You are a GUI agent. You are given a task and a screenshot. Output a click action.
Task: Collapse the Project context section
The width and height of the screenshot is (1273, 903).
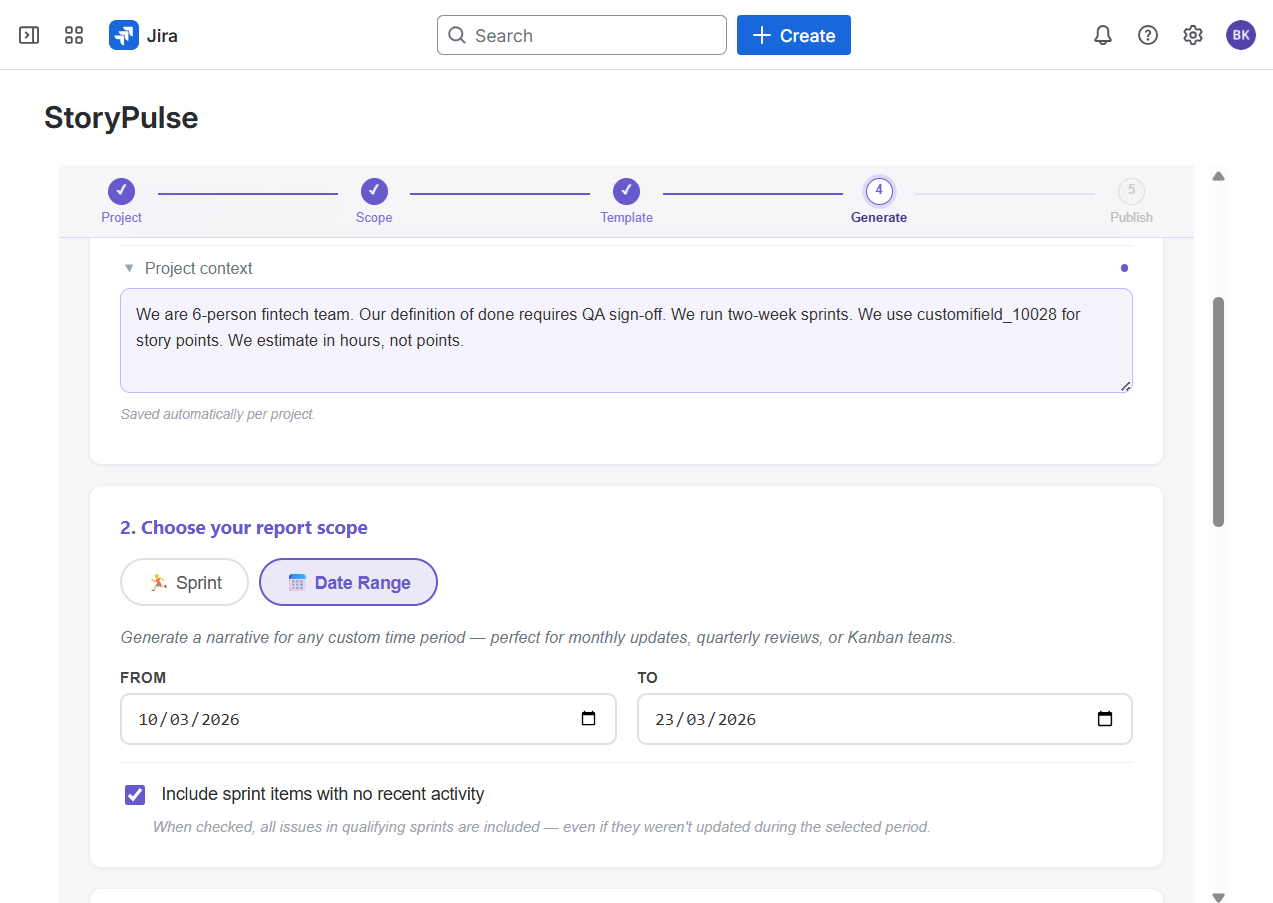128,268
